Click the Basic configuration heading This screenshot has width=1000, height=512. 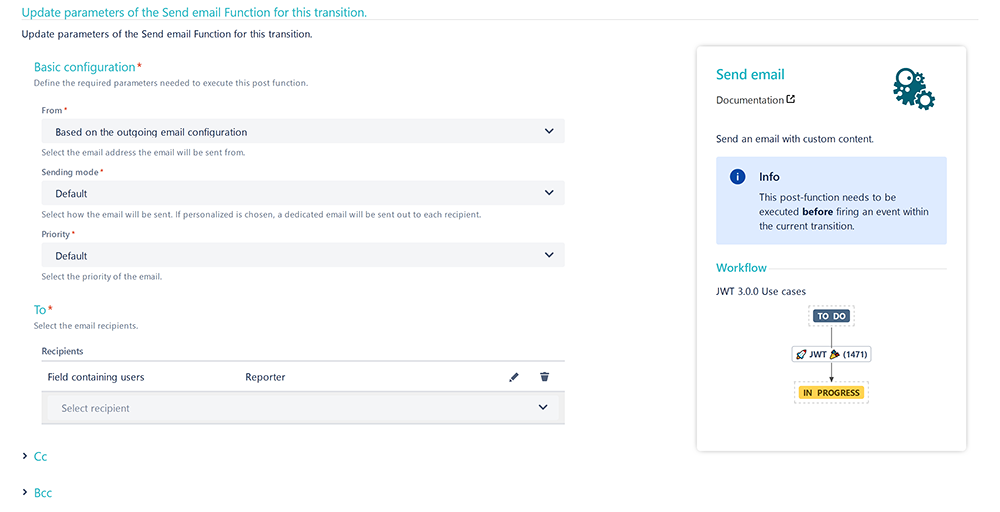85,67
